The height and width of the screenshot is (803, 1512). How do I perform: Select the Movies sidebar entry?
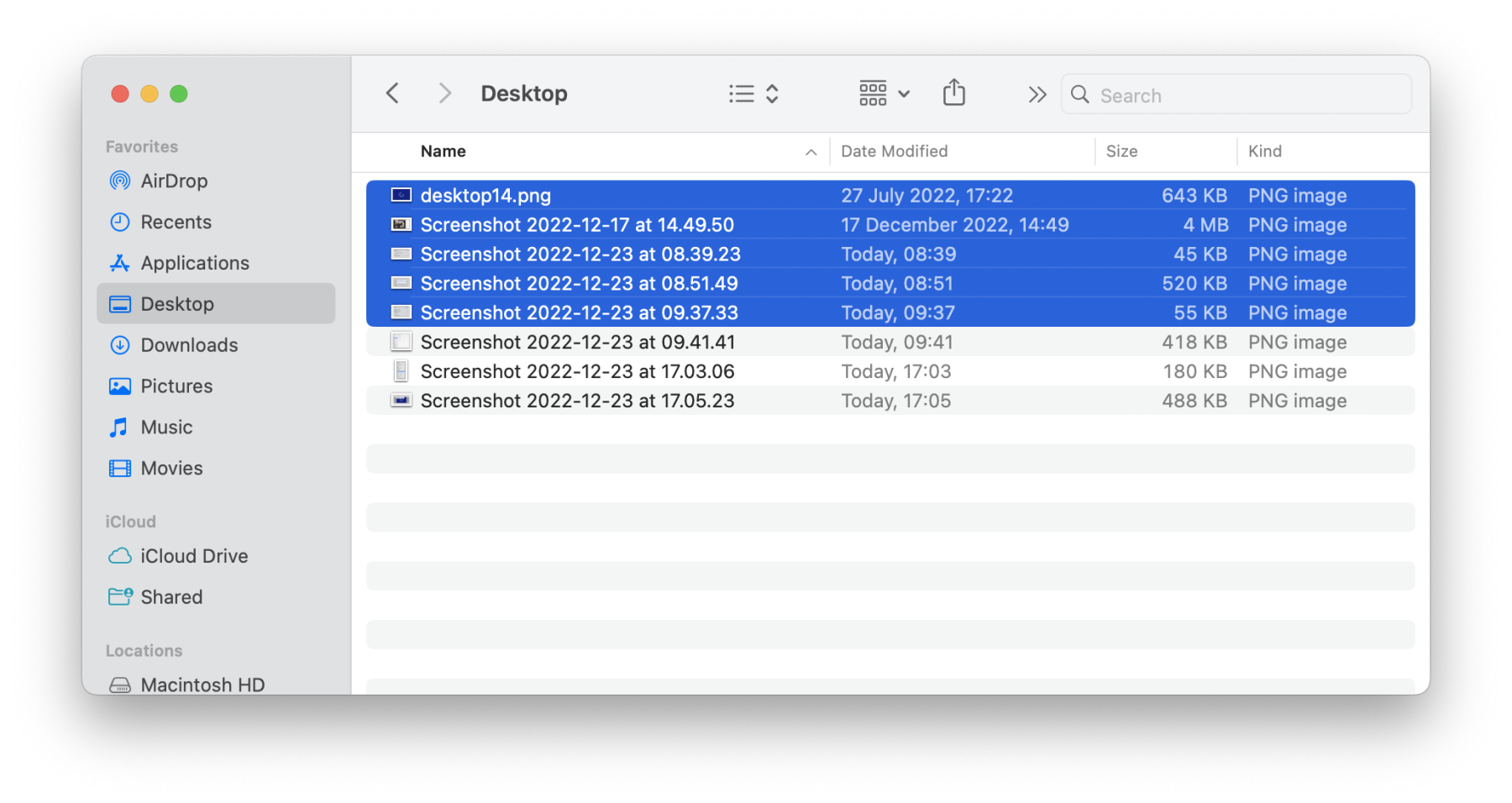[x=171, y=468]
